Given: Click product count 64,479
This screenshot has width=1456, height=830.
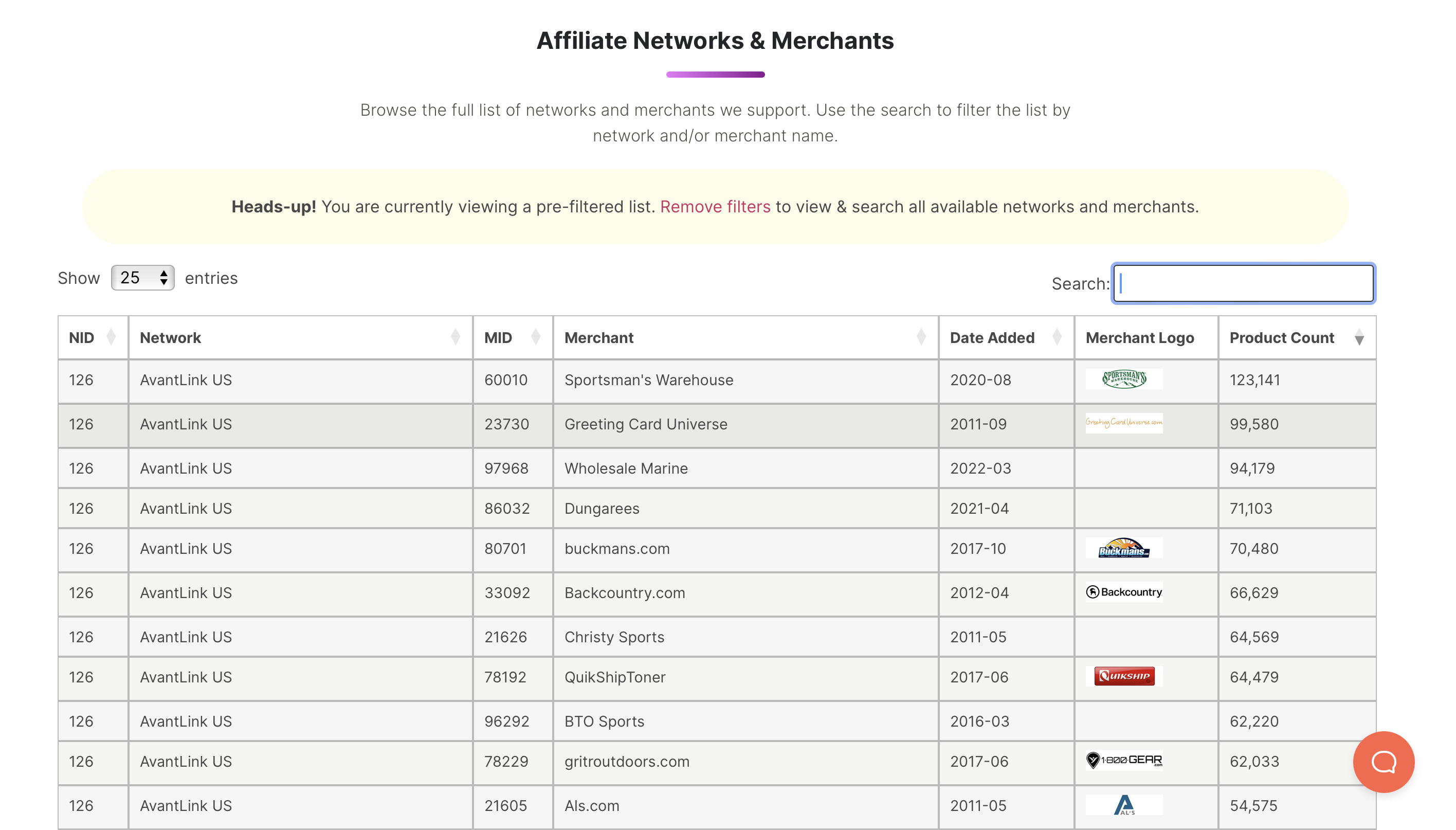Looking at the screenshot, I should [x=1254, y=677].
